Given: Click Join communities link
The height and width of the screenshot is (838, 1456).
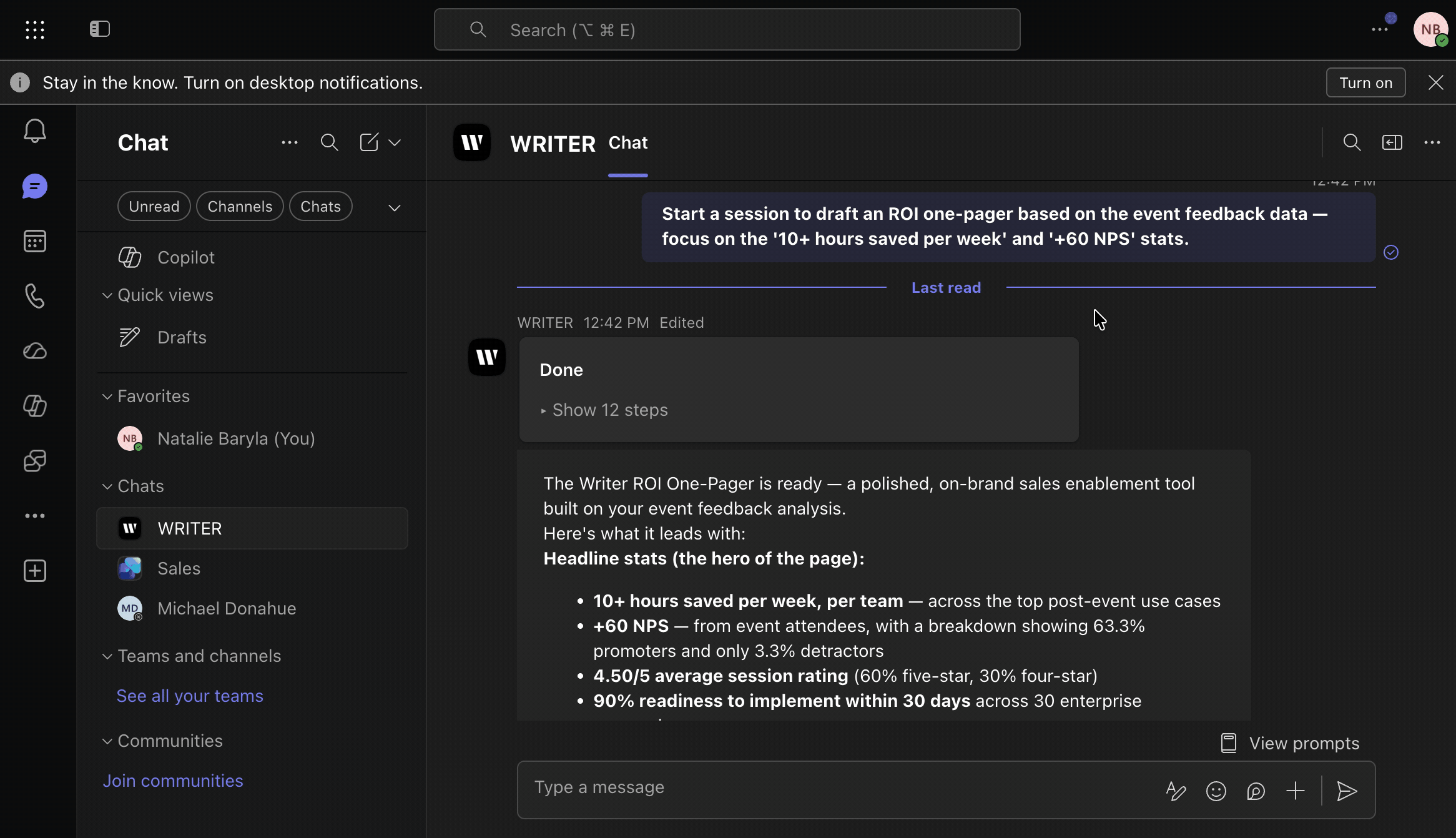Looking at the screenshot, I should point(173,781).
